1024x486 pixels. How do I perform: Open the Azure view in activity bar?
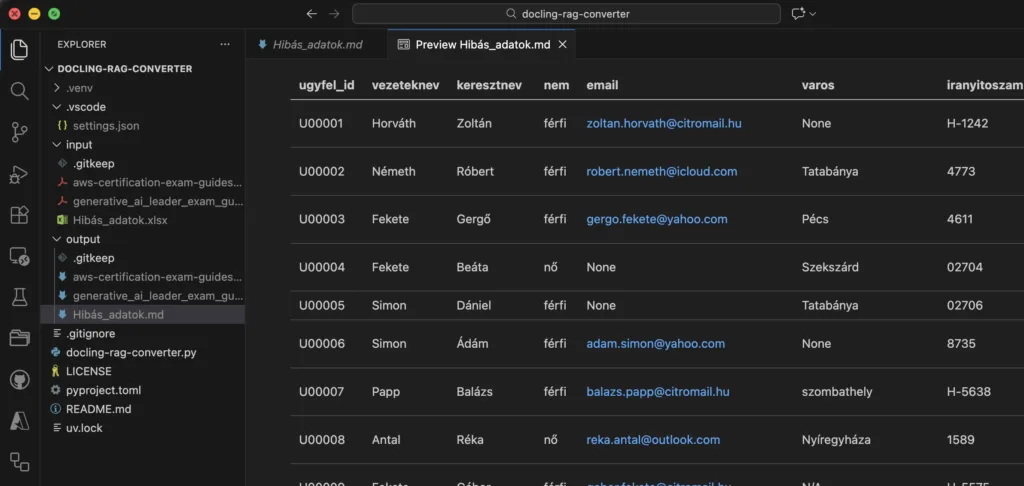(x=19, y=420)
